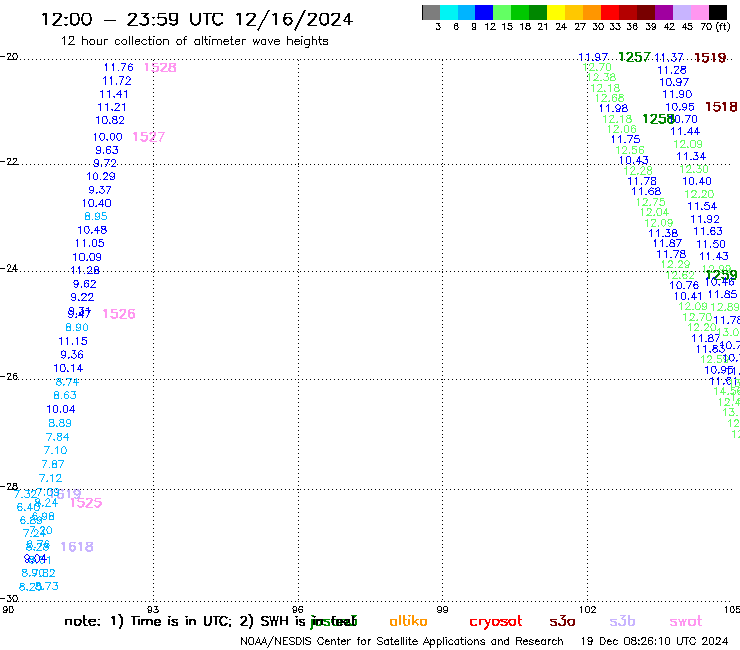Click the pink pass time label 1525
The image size is (740, 650).
click(86, 503)
